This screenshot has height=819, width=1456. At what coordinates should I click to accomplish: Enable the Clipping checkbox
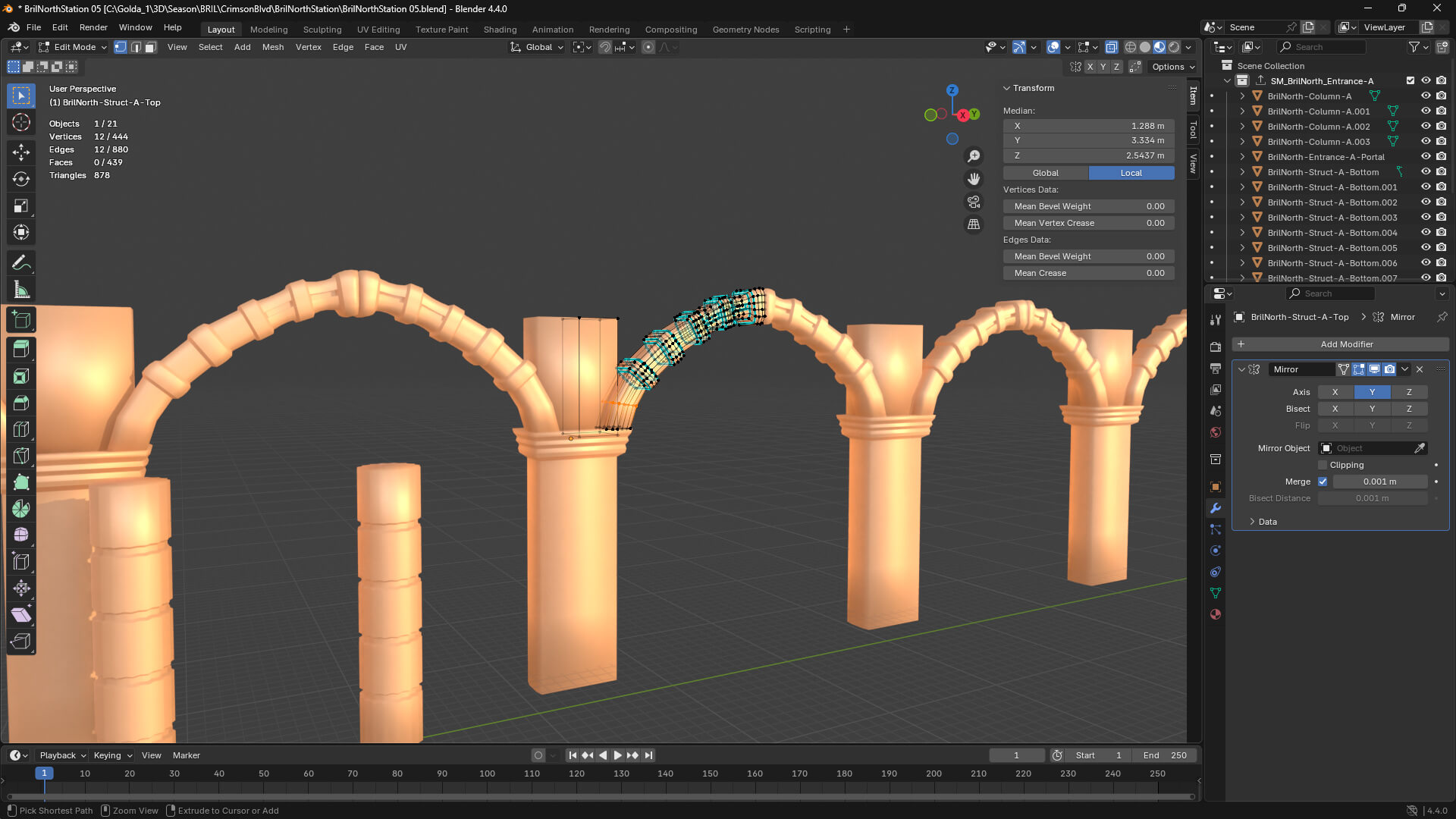(x=1323, y=465)
